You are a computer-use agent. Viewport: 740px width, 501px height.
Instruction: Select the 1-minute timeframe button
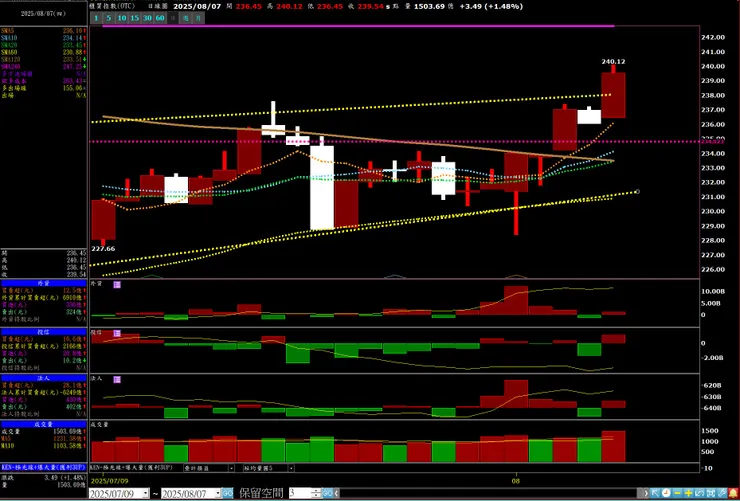pyautogui.click(x=96, y=18)
